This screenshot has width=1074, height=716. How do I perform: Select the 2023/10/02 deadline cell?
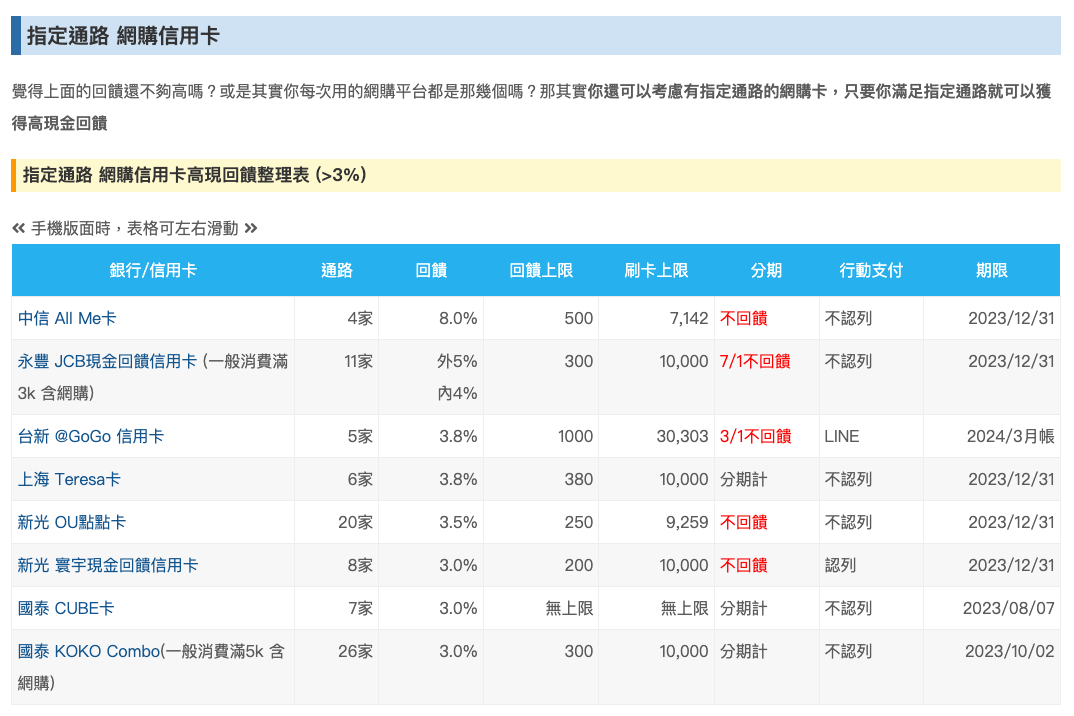pyautogui.click(x=992, y=667)
